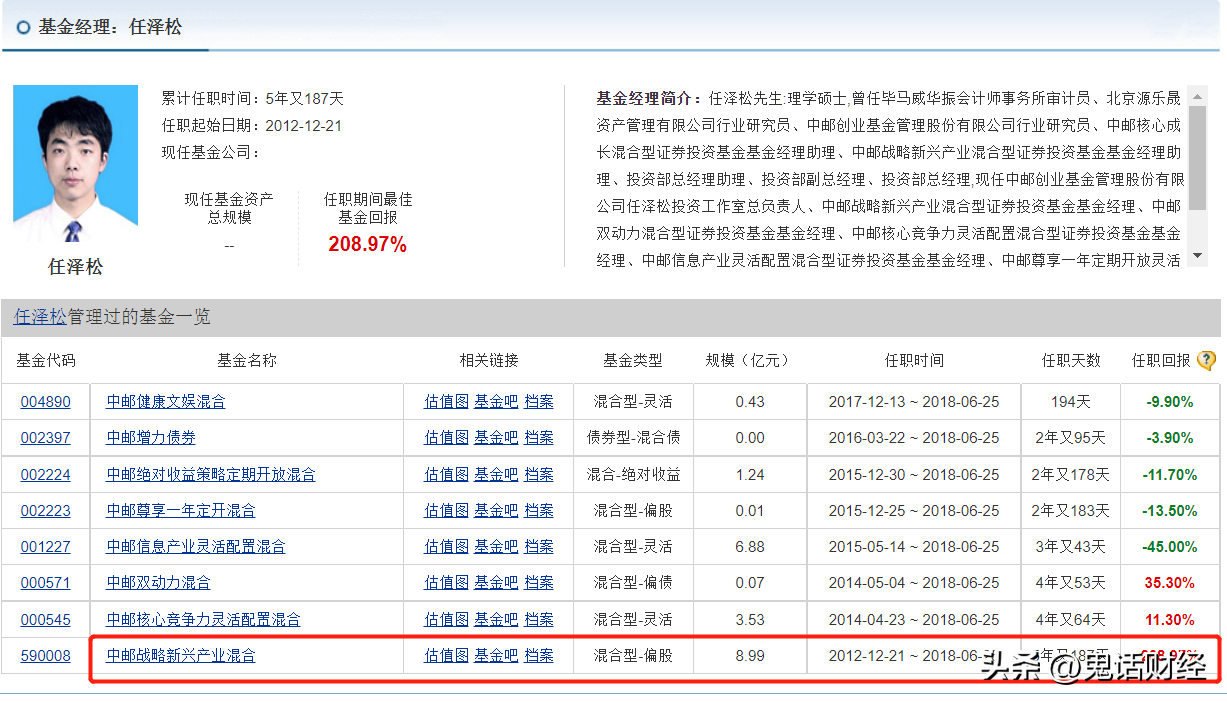This screenshot has width=1227, height=703.
Task: Click the 4年又64天 tenure days cell
Action: tap(1071, 620)
